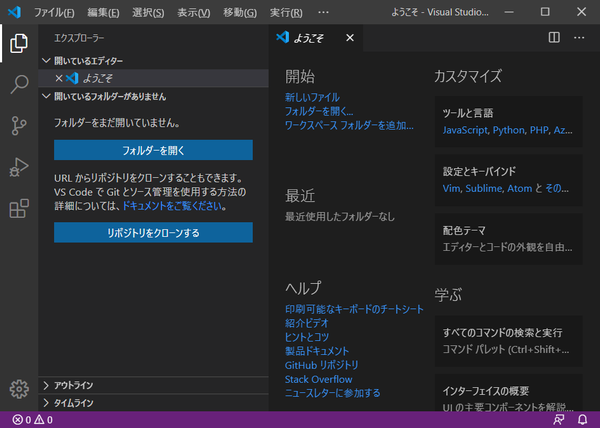Expand the アウトライン section
This screenshot has height=428, width=600.
pyautogui.click(x=74, y=385)
